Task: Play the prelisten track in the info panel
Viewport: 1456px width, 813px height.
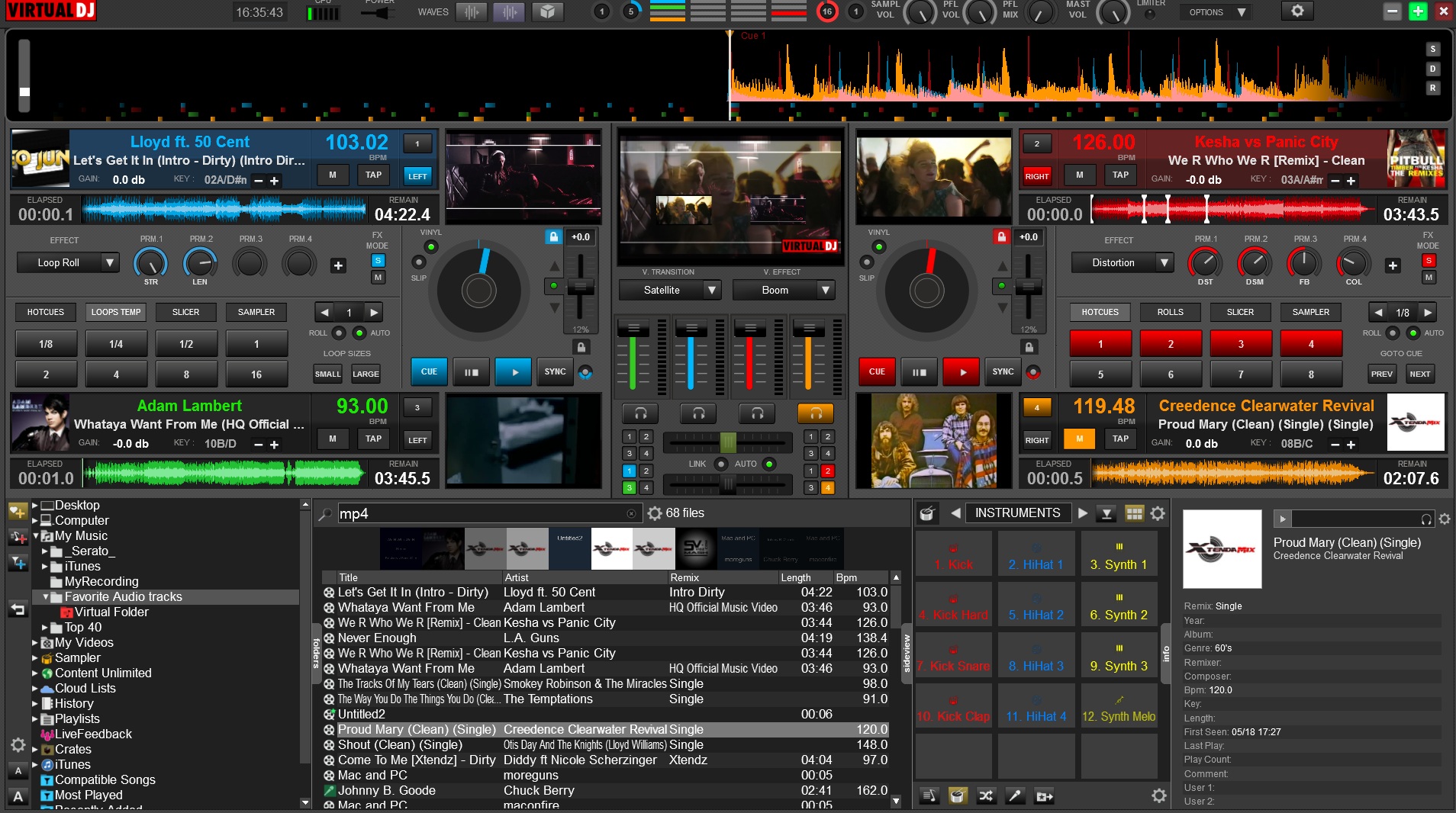Action: click(1282, 519)
